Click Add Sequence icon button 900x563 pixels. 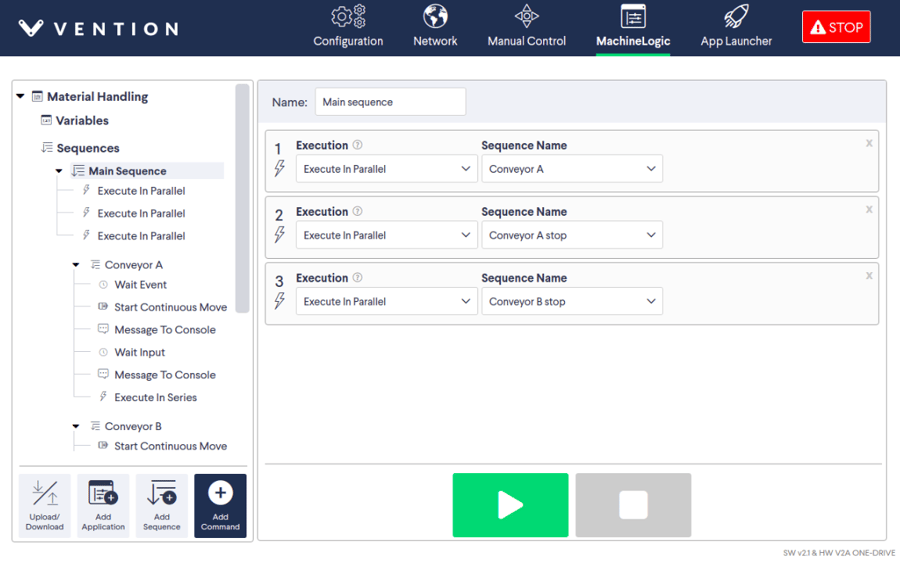point(161,506)
